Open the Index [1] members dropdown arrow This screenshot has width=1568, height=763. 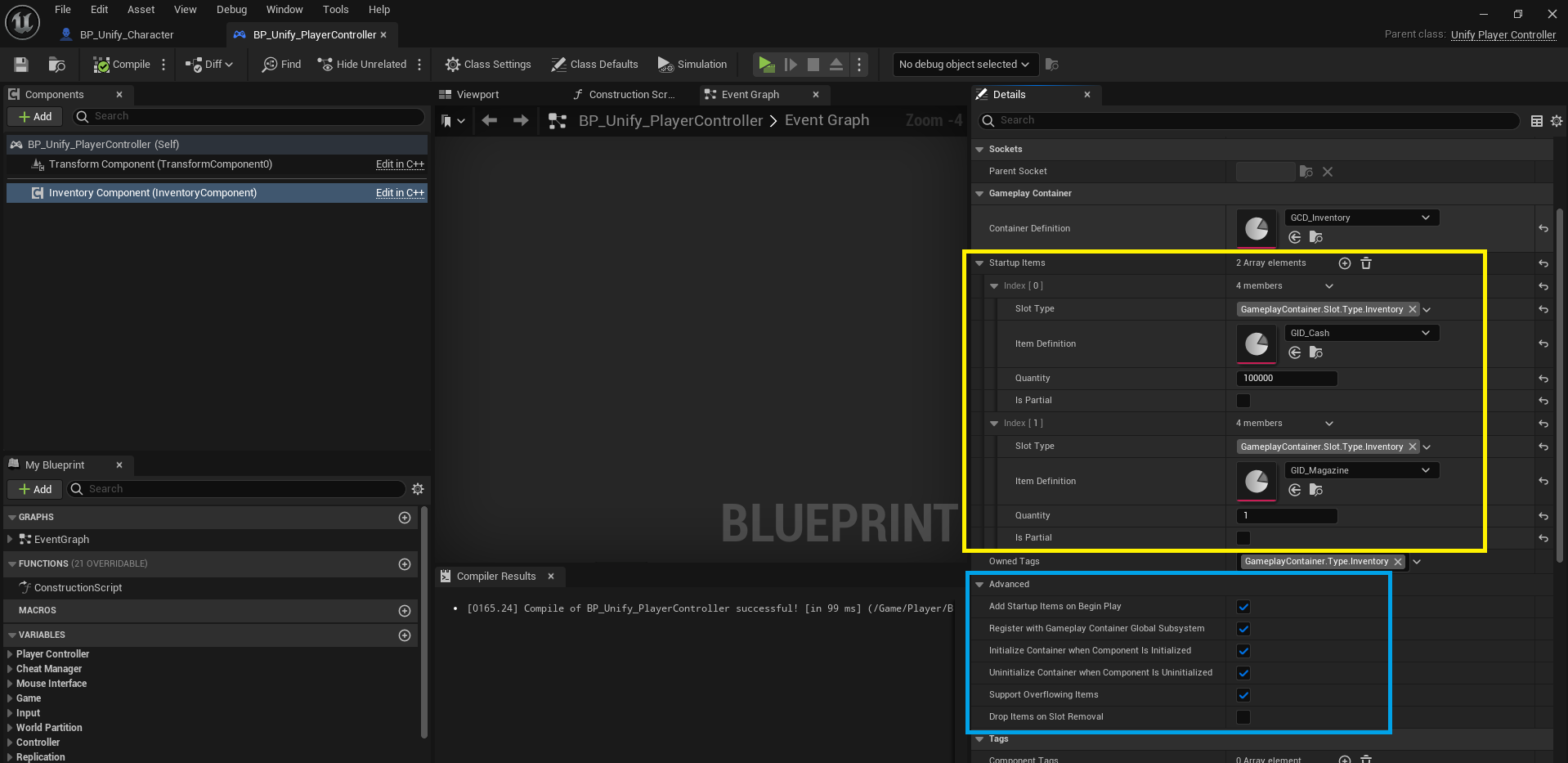pyautogui.click(x=1329, y=424)
